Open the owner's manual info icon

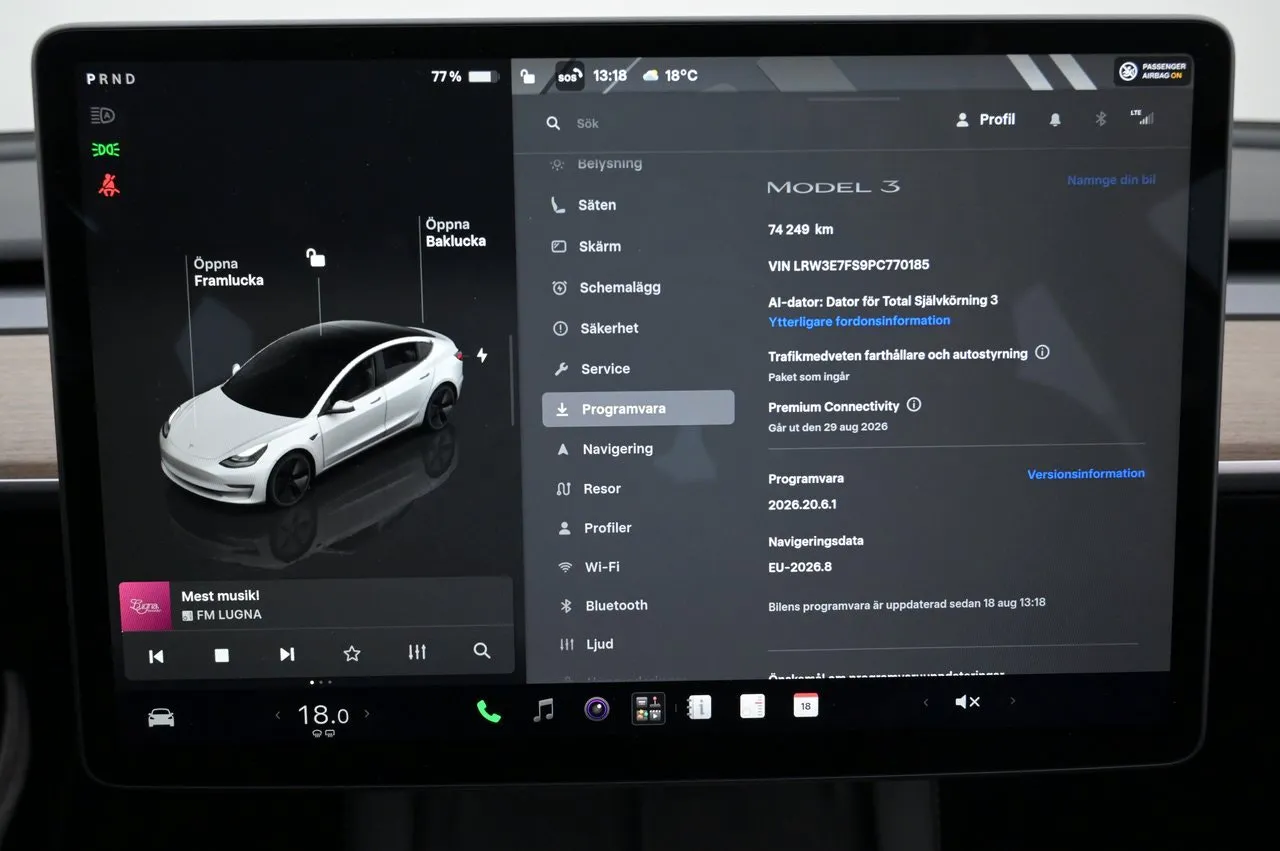click(699, 707)
